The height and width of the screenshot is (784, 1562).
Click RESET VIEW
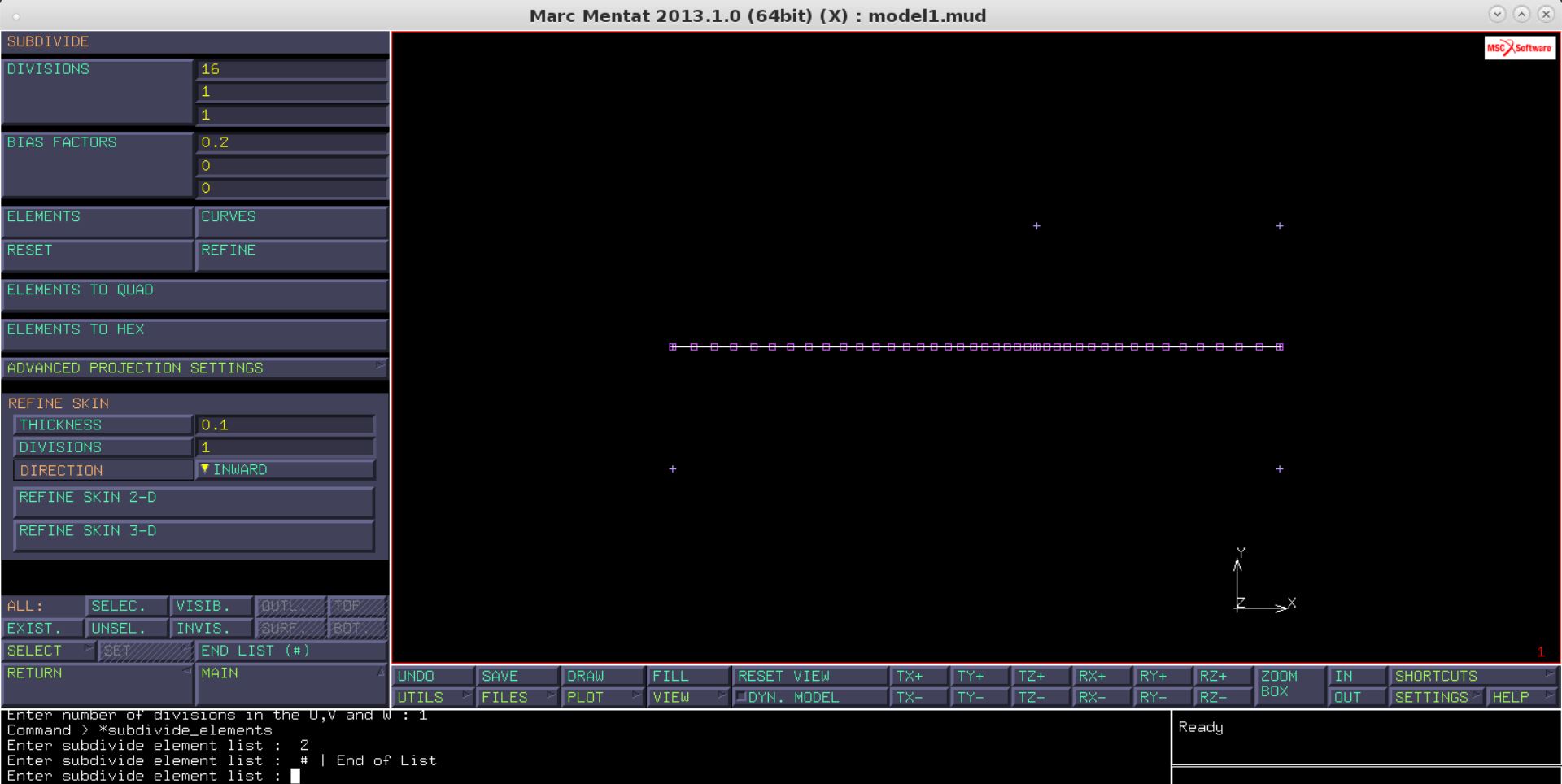(810, 676)
